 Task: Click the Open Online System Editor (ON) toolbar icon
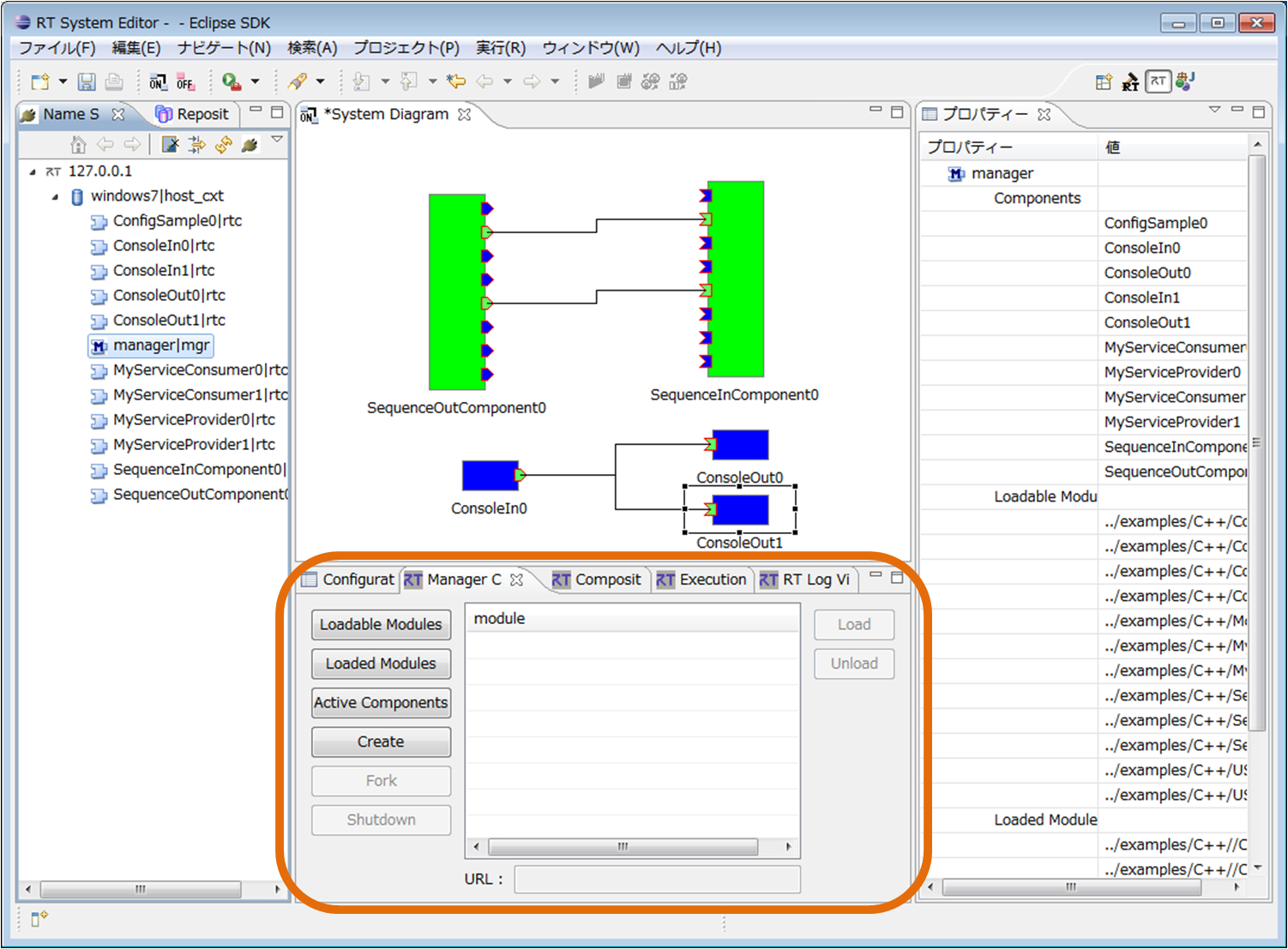157,82
